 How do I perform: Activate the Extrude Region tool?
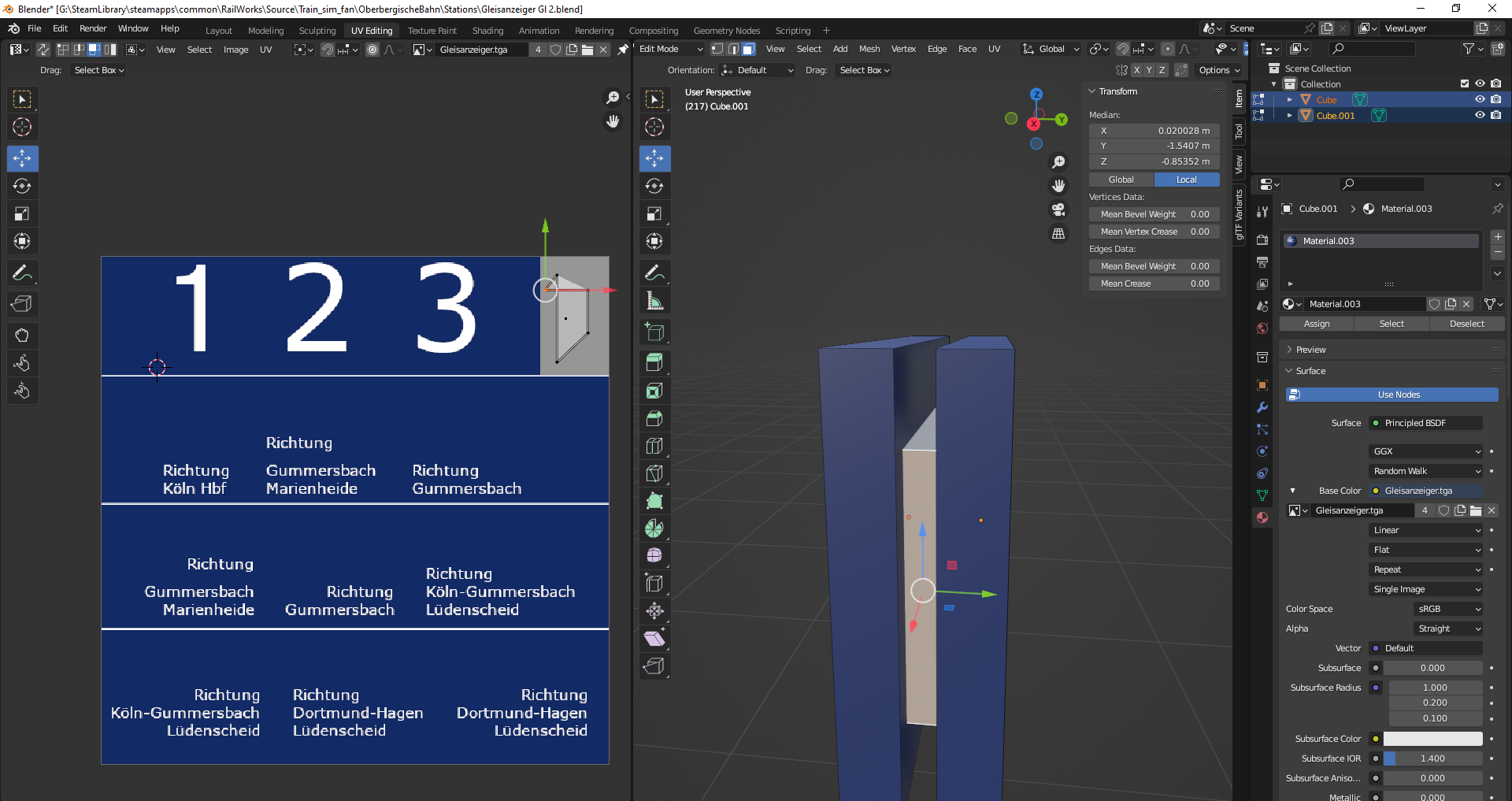(654, 362)
